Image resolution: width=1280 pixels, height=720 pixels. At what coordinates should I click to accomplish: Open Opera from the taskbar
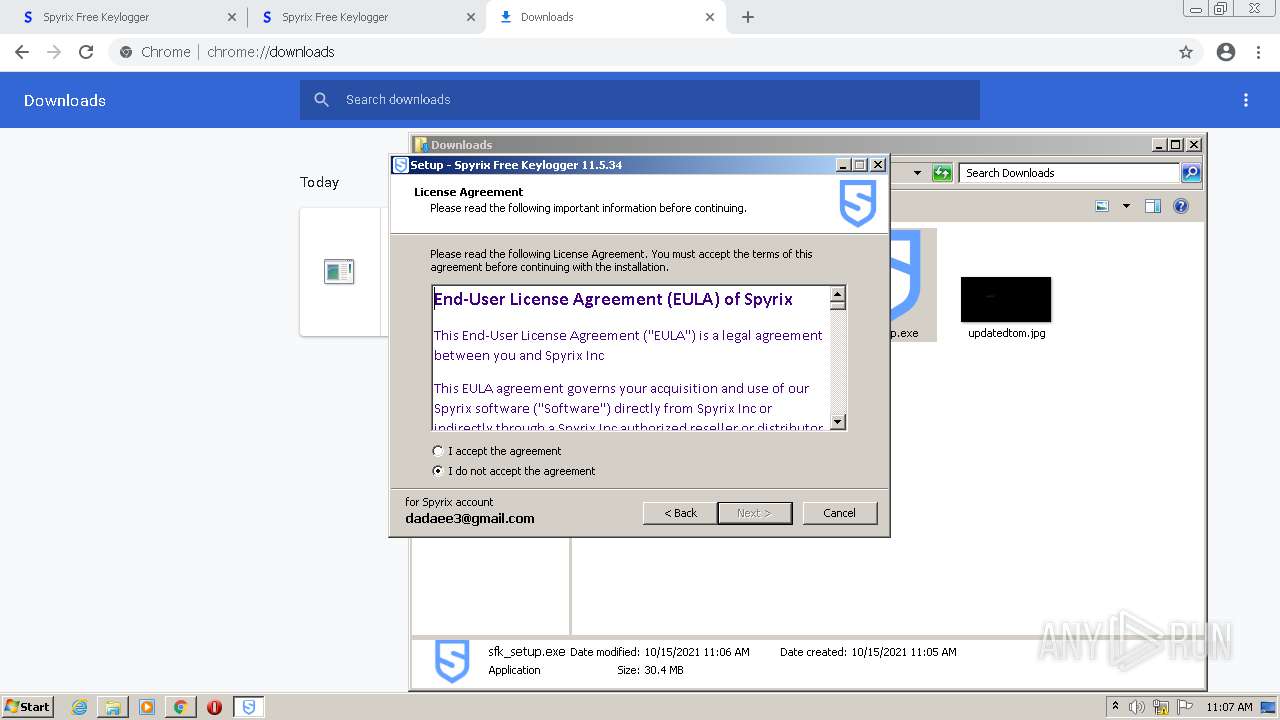click(x=214, y=707)
